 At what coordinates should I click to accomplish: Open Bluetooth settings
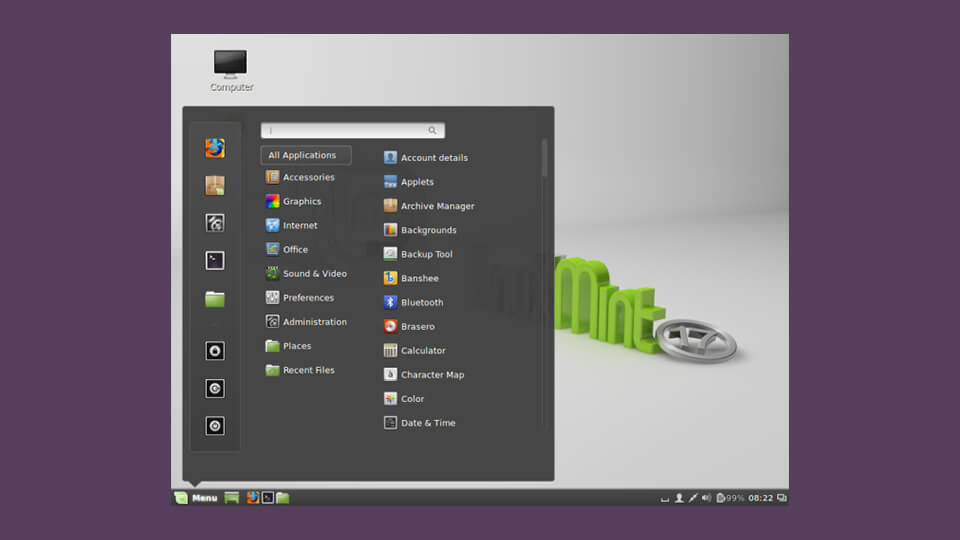[x=413, y=302]
